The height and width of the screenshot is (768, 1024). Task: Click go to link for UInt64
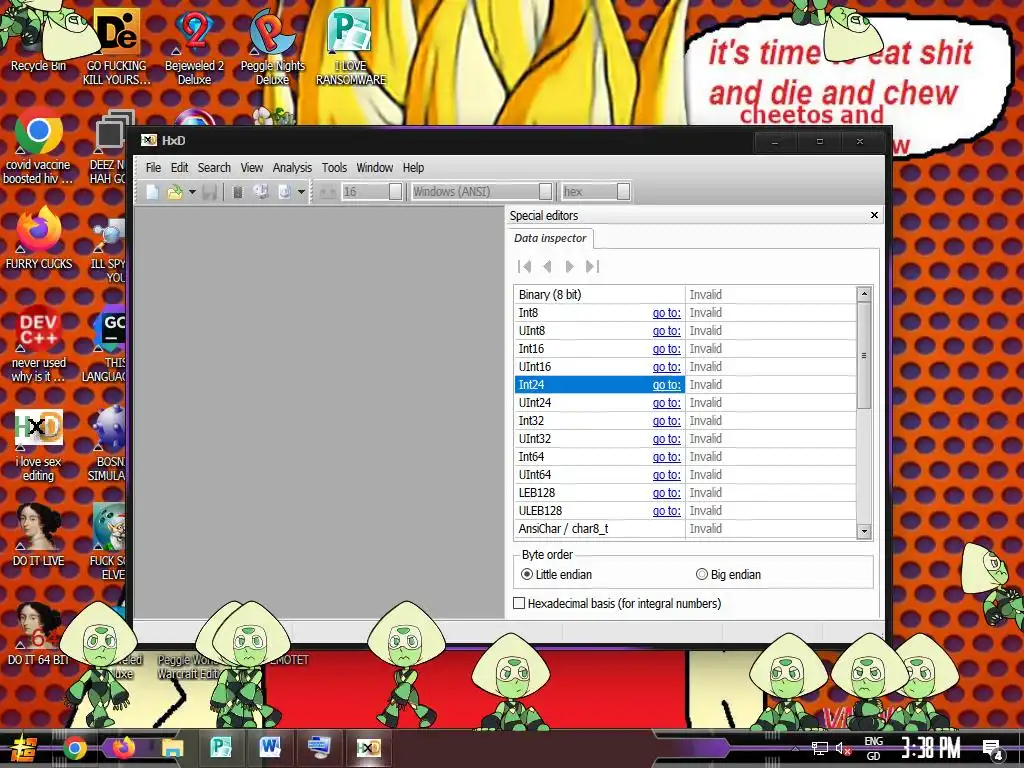(666, 475)
